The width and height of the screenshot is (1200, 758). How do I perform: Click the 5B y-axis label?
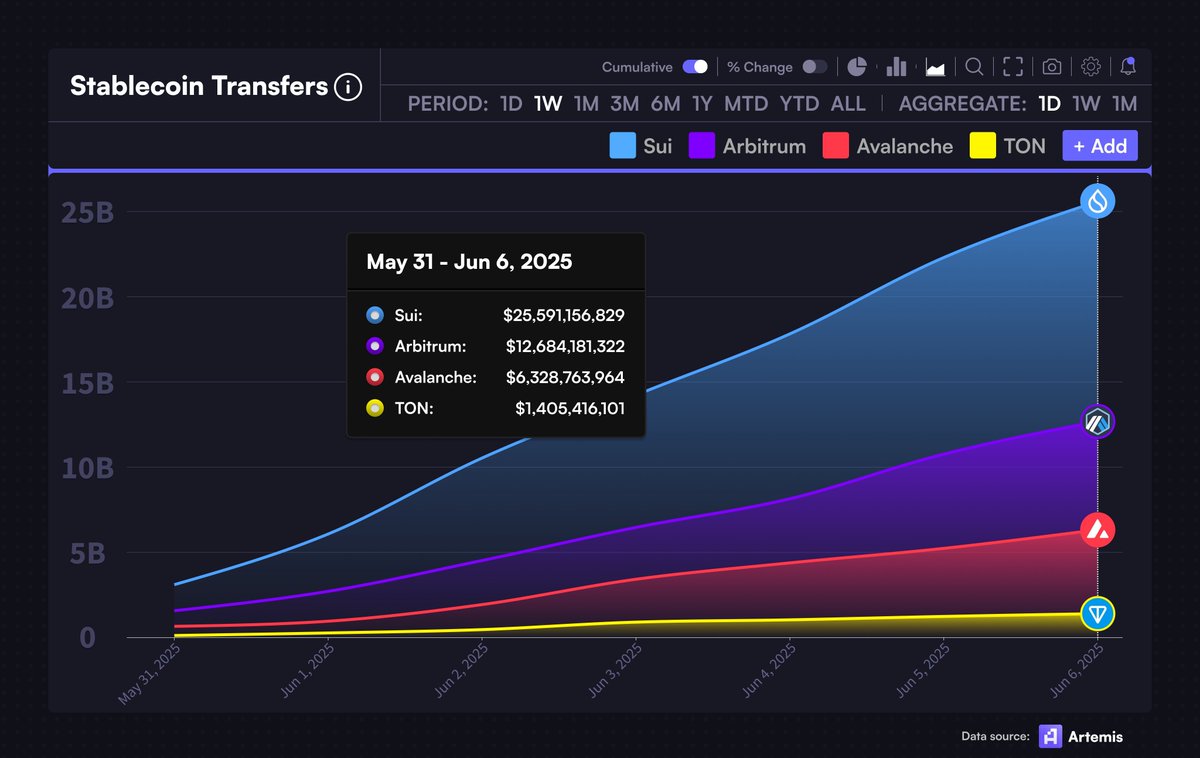87,553
